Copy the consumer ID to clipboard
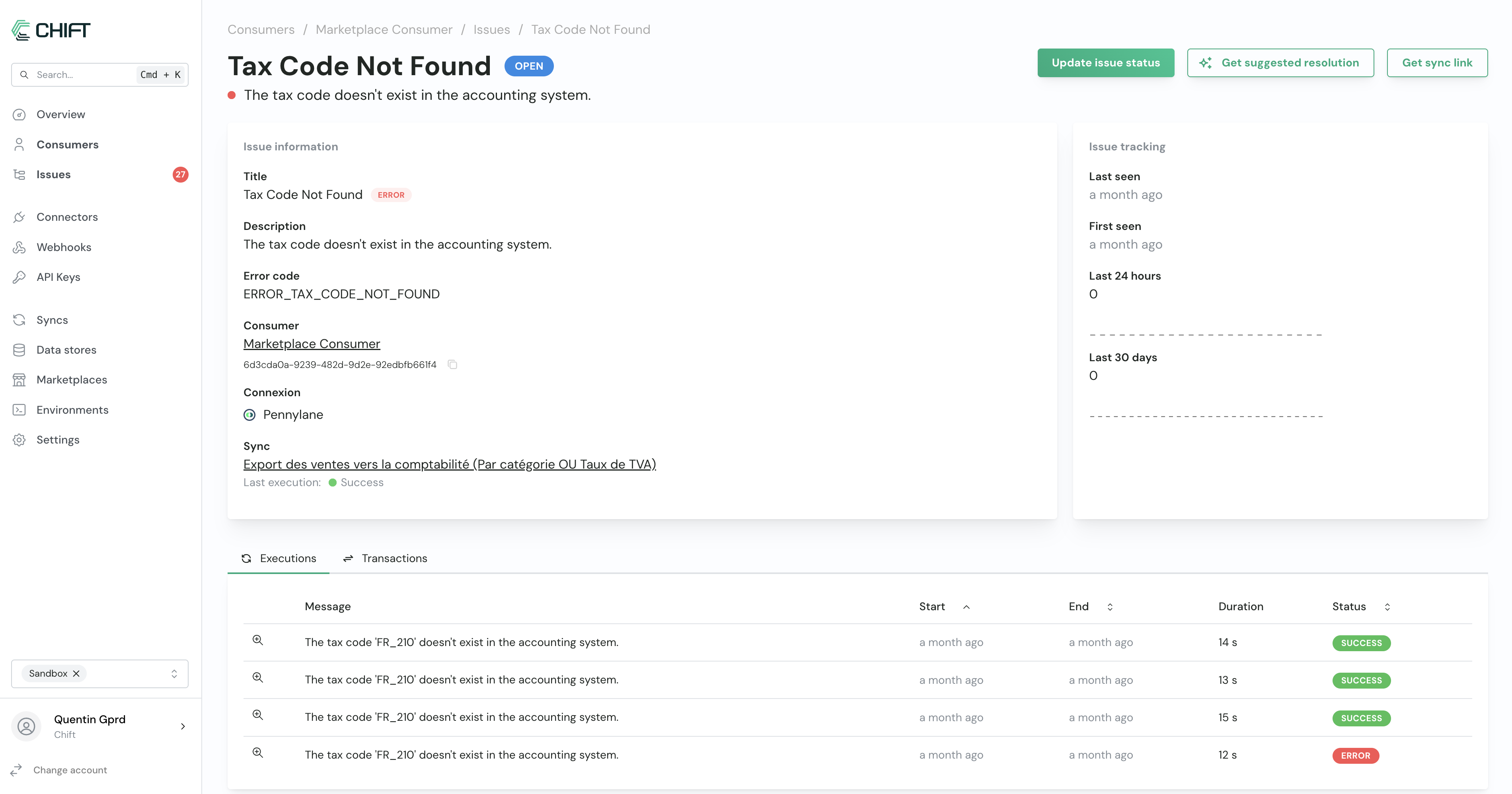This screenshot has width=1512, height=794. click(452, 364)
